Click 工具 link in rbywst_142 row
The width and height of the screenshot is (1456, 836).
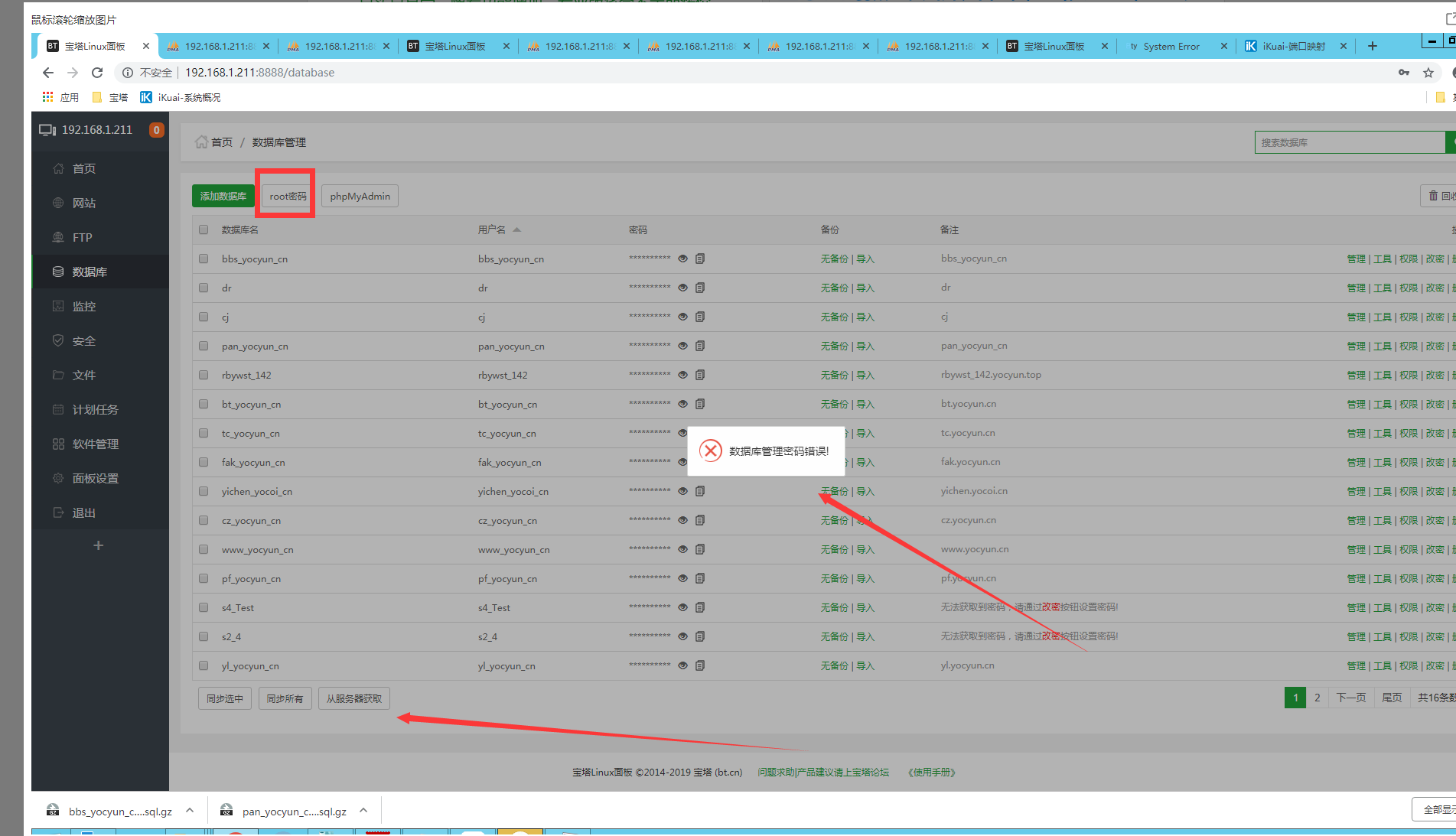pyautogui.click(x=1383, y=375)
